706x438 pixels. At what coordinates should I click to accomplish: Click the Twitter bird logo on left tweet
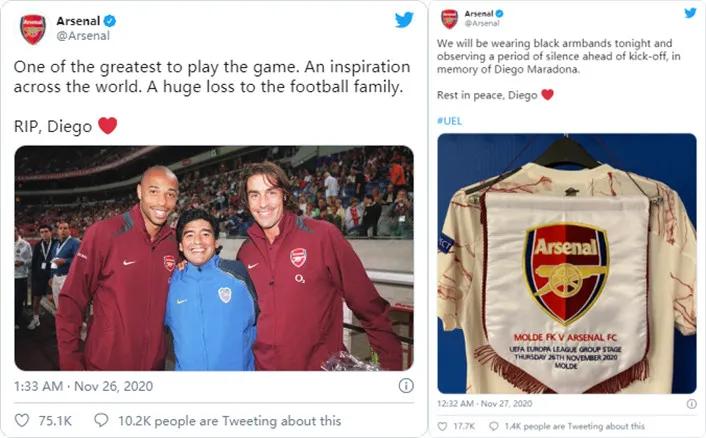(404, 20)
